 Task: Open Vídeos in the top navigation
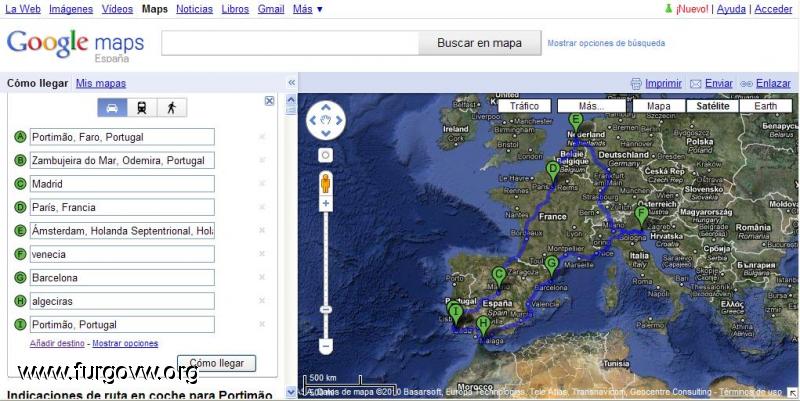click(117, 9)
